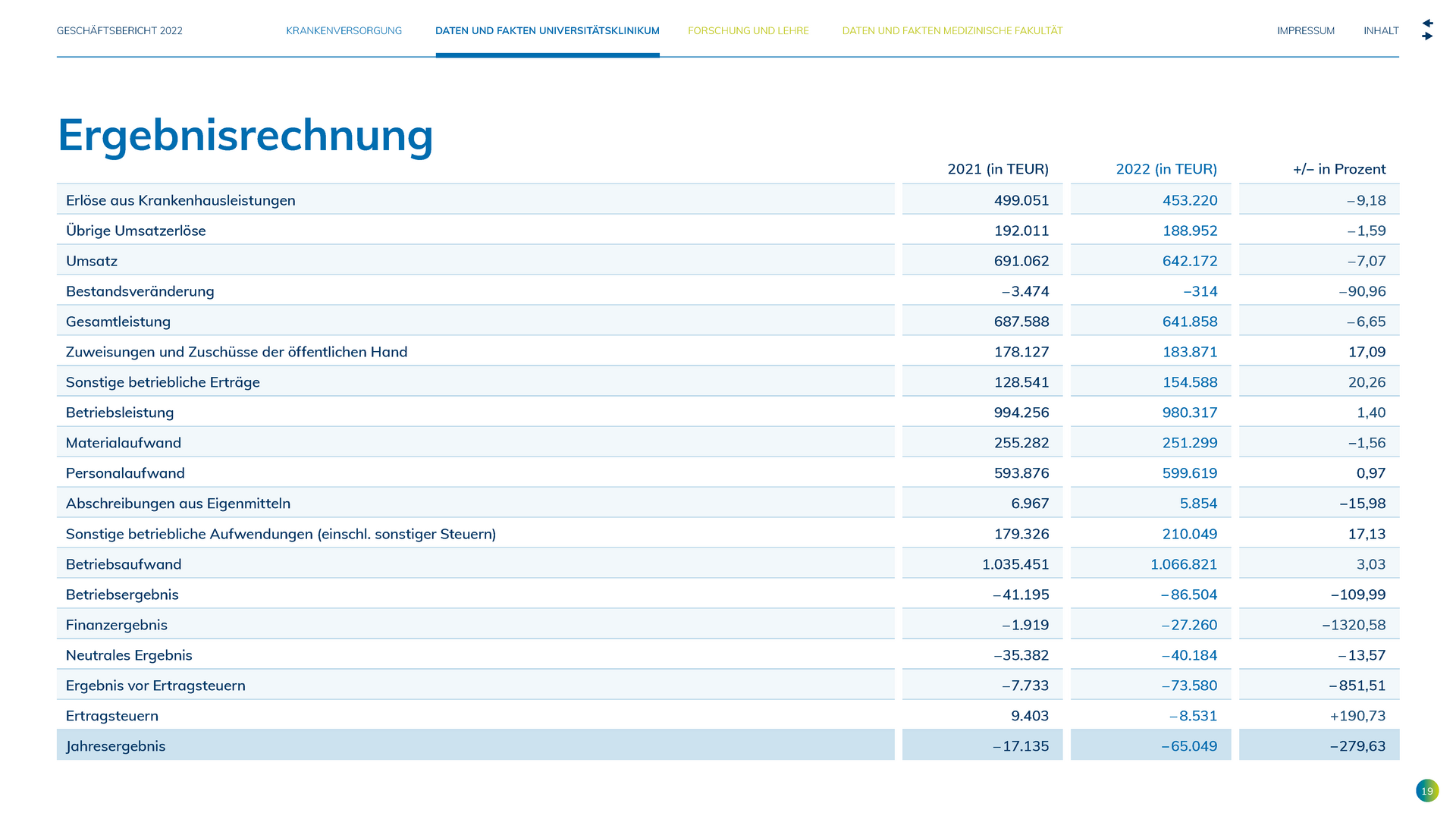1456x819 pixels.
Task: Select Gesamtleistung row label
Action: point(118,322)
